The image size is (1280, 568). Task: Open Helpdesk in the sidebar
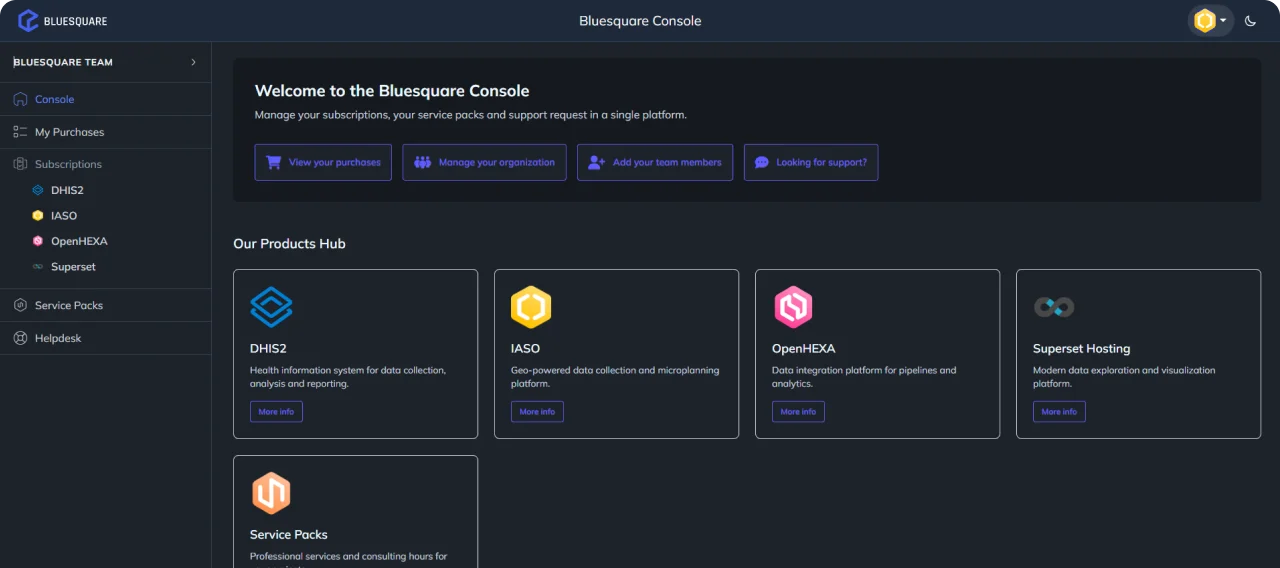tap(105, 338)
